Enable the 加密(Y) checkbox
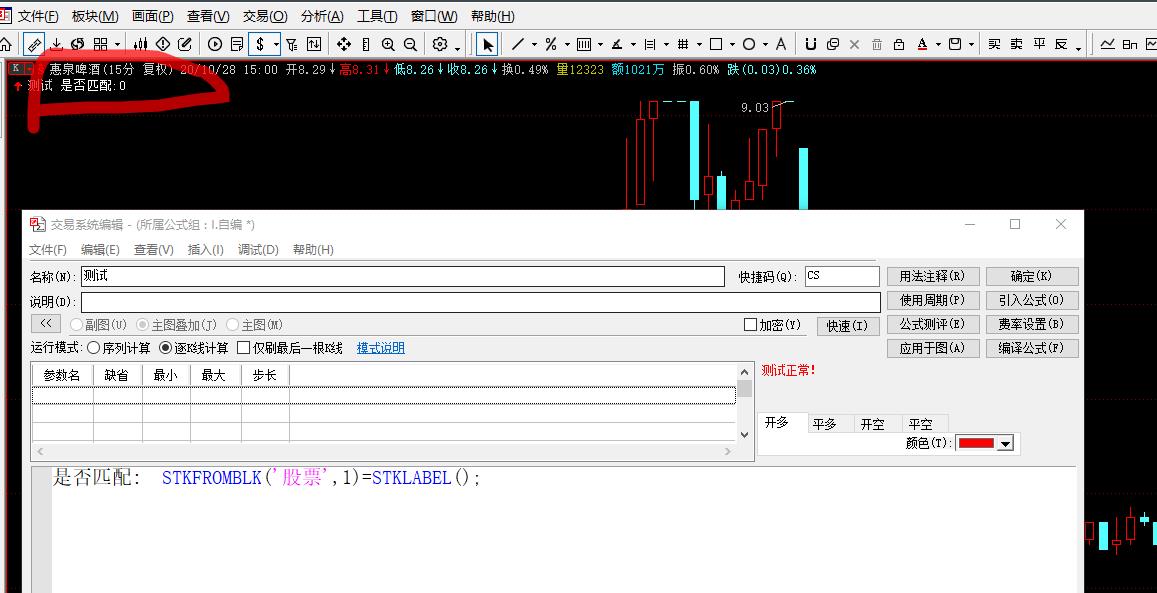1157x593 pixels. tap(751, 325)
